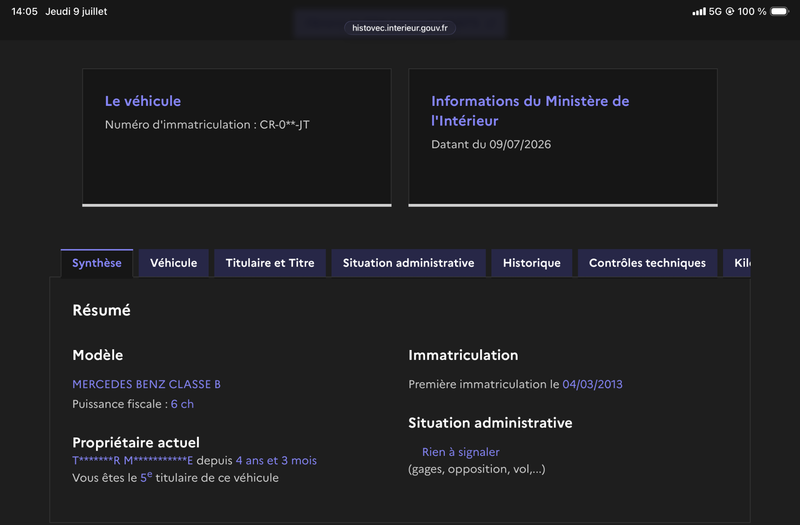Select the registration number CR-0**-JT text
The height and width of the screenshot is (525, 800).
(285, 124)
